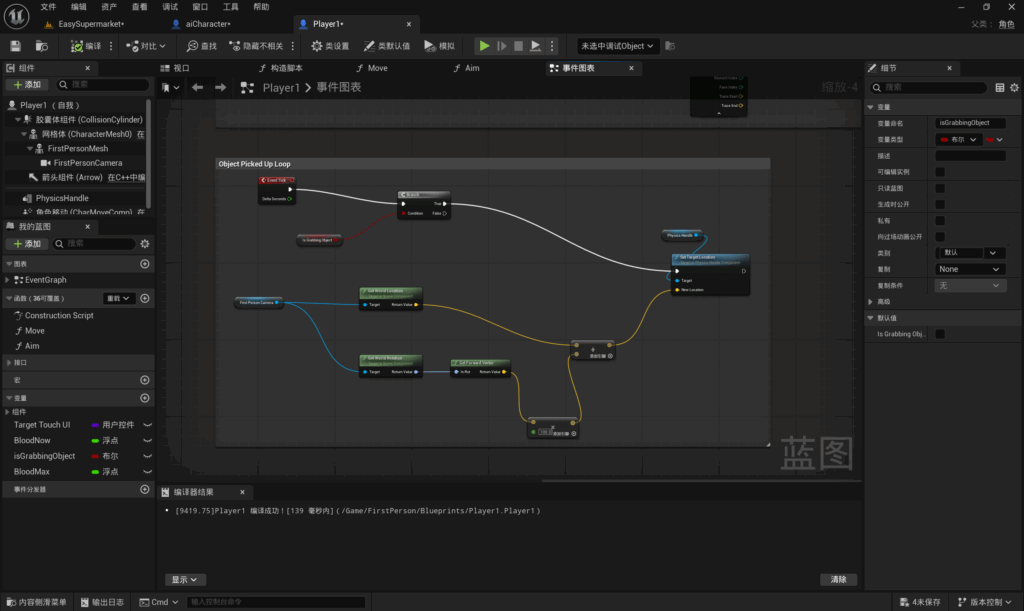Open 变量类型 布尔 type dropdown

click(x=958, y=140)
